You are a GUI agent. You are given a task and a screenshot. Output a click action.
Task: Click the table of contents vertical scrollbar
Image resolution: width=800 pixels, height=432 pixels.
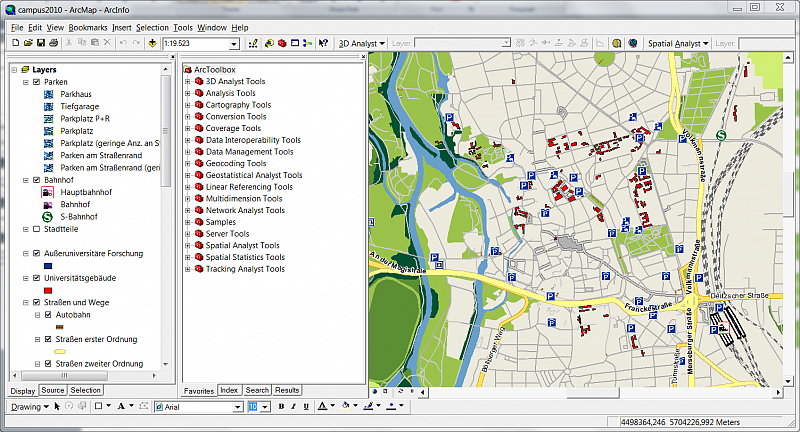(x=165, y=132)
